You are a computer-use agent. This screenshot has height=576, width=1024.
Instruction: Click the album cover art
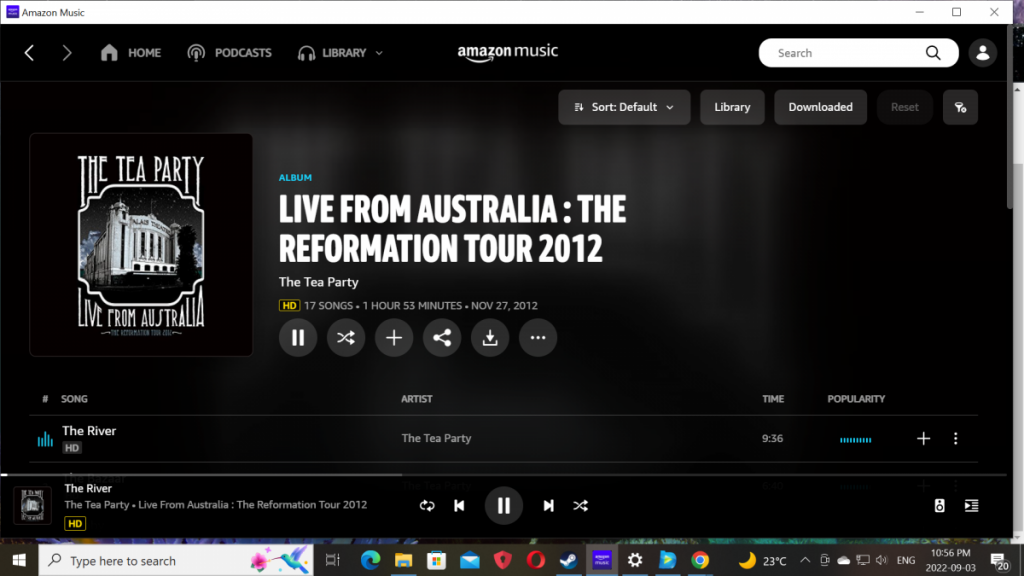[x=141, y=245]
